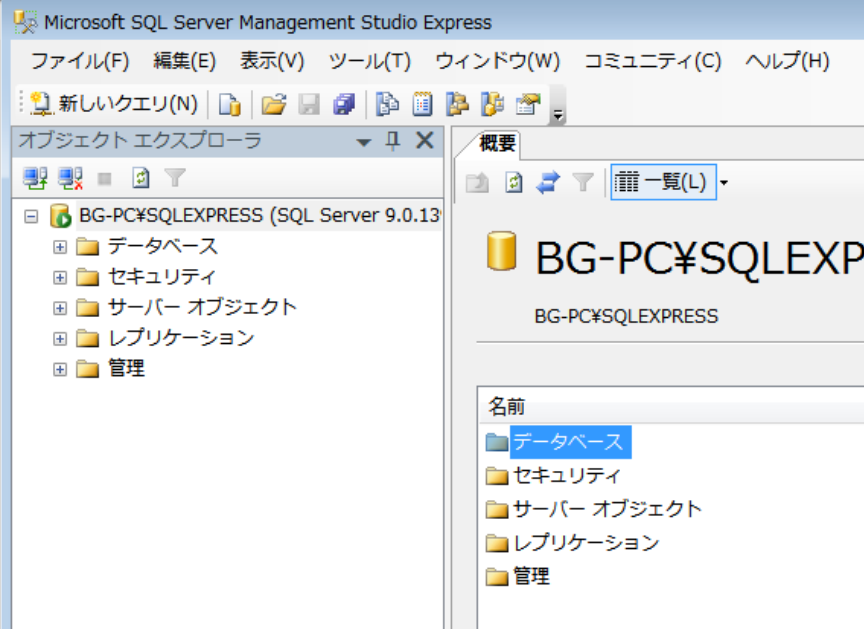Click the Save All icon
Screen dimensions: 864x629
click(x=344, y=104)
